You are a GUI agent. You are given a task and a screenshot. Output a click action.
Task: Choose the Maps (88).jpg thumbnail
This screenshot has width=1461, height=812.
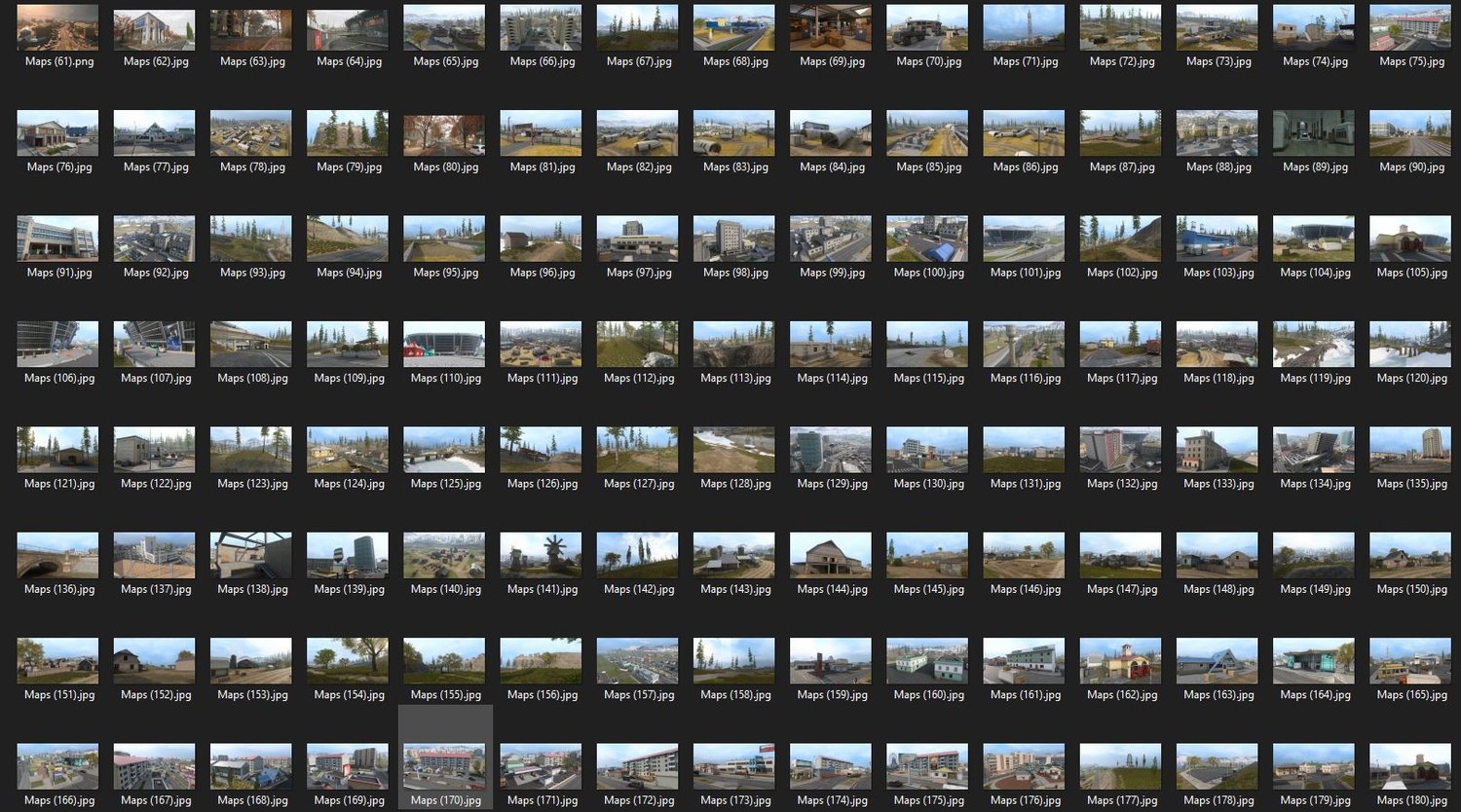tap(1217, 133)
